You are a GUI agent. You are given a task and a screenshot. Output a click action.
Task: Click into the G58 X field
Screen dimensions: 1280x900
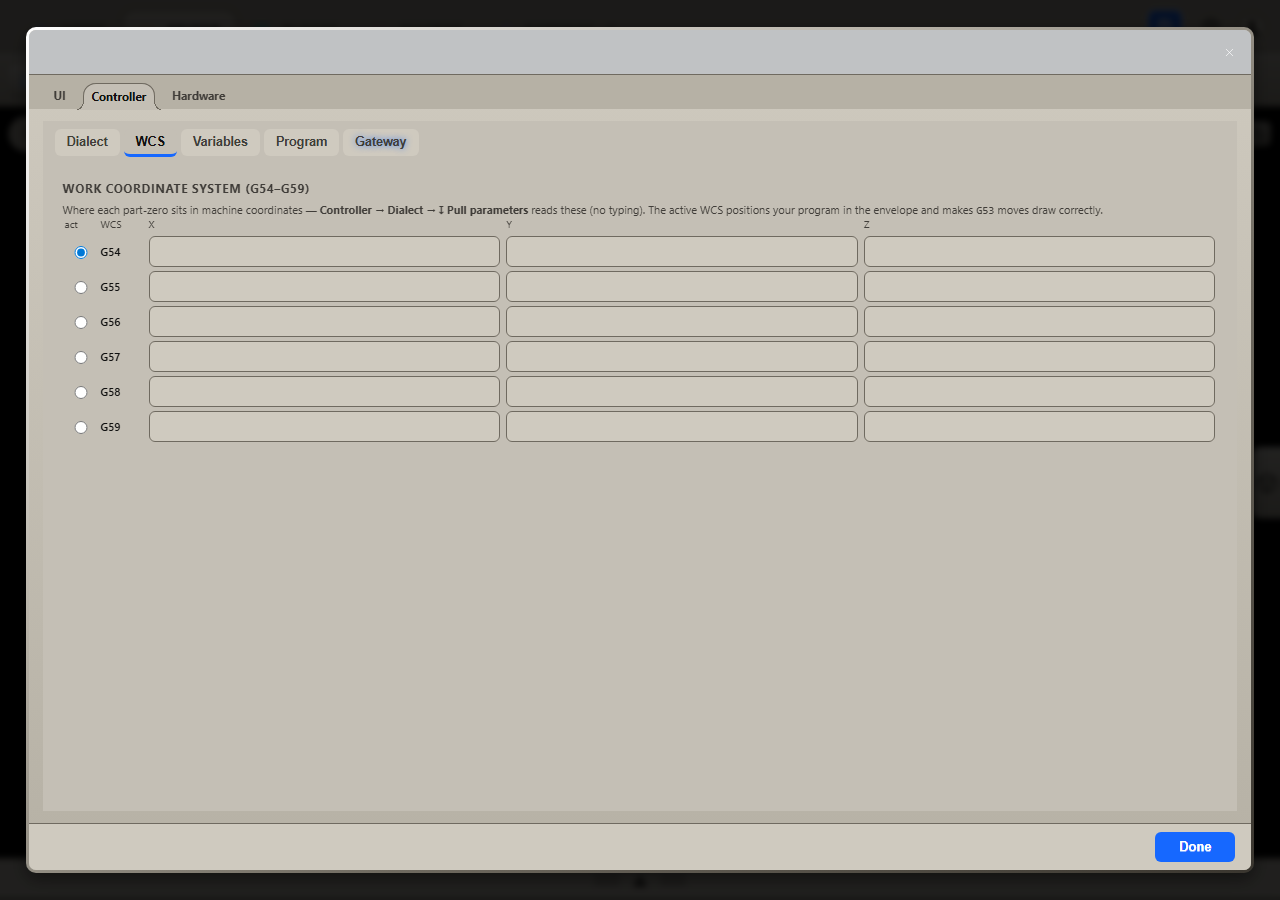click(324, 392)
